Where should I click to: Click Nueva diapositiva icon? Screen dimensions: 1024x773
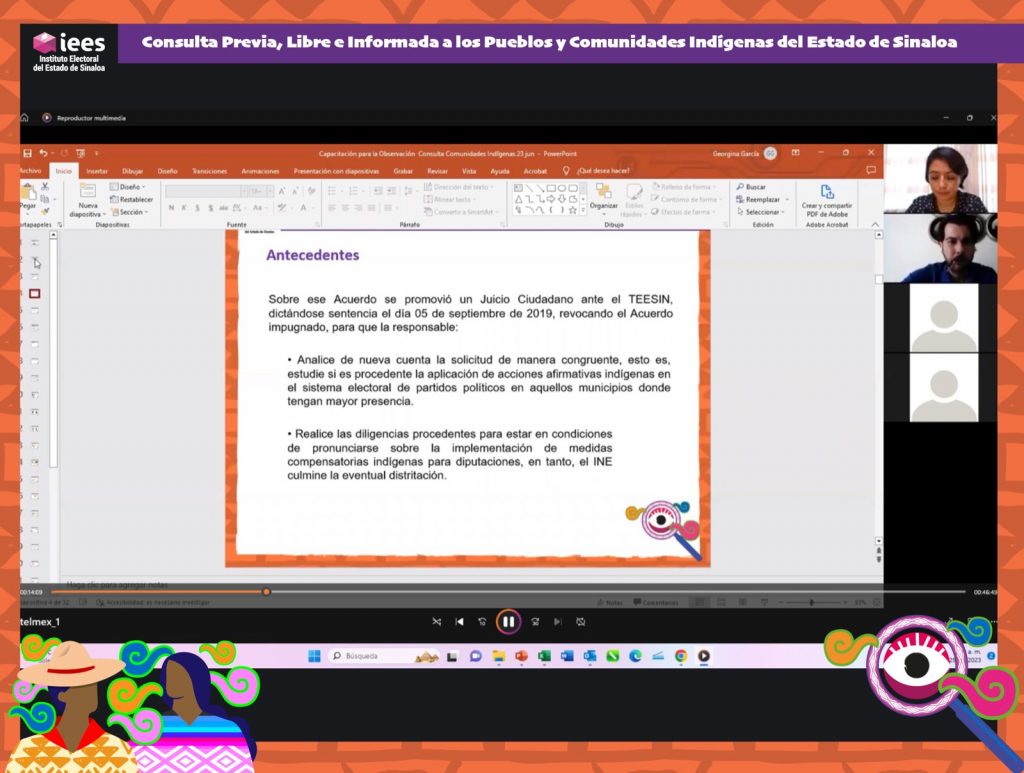pos(85,200)
